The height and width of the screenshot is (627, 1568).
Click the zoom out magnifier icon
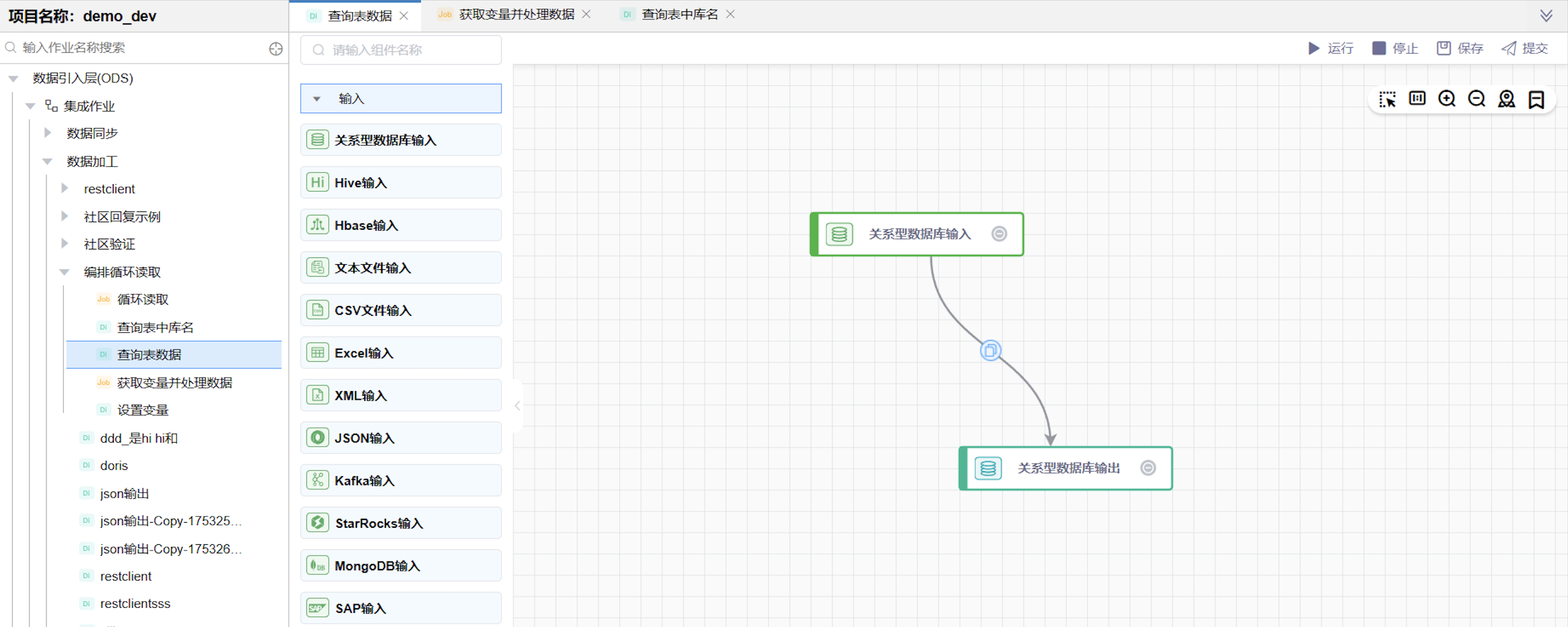click(1477, 99)
